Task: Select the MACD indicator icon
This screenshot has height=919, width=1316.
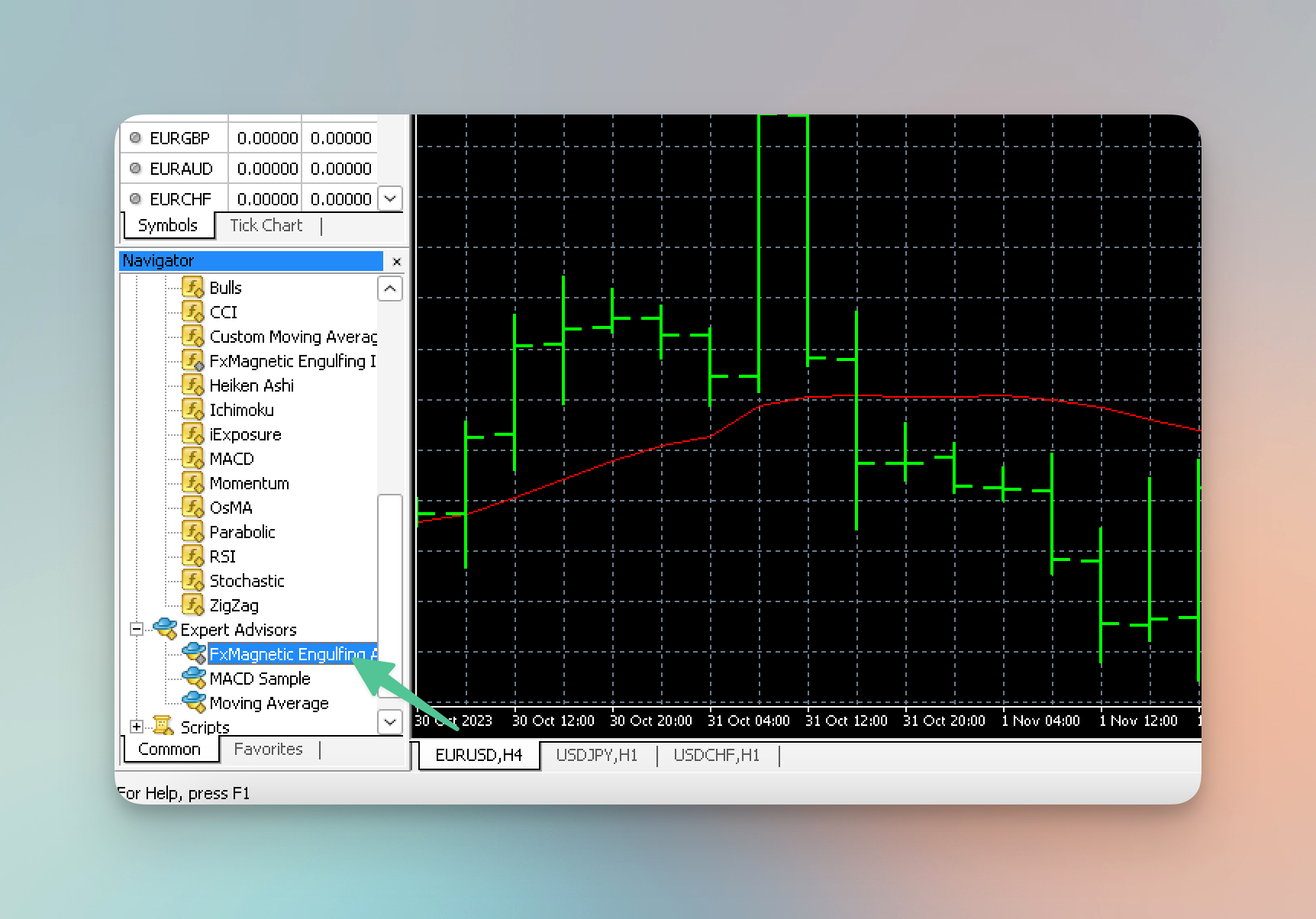Action: point(192,459)
